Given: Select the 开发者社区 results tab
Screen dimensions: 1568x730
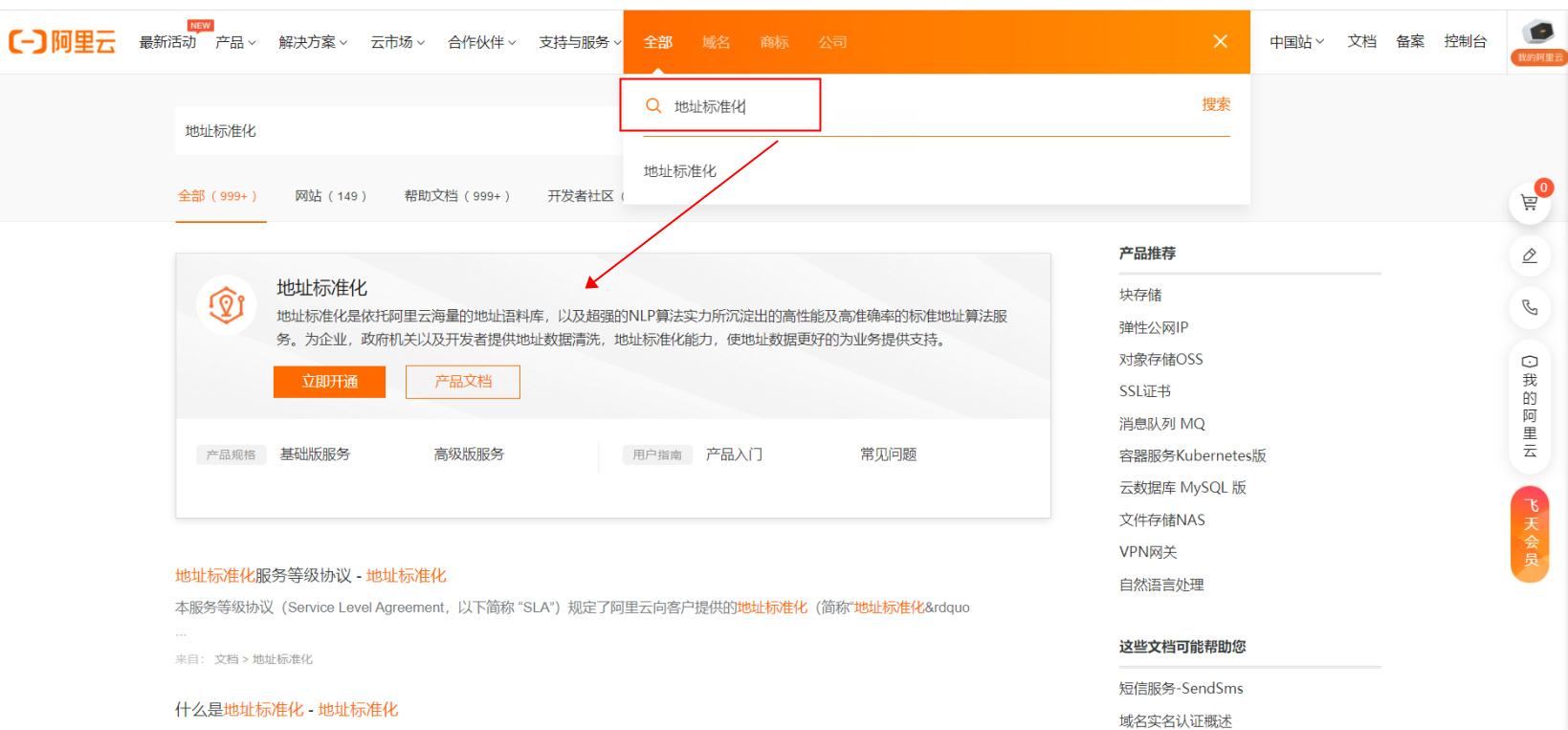Looking at the screenshot, I should point(584,196).
